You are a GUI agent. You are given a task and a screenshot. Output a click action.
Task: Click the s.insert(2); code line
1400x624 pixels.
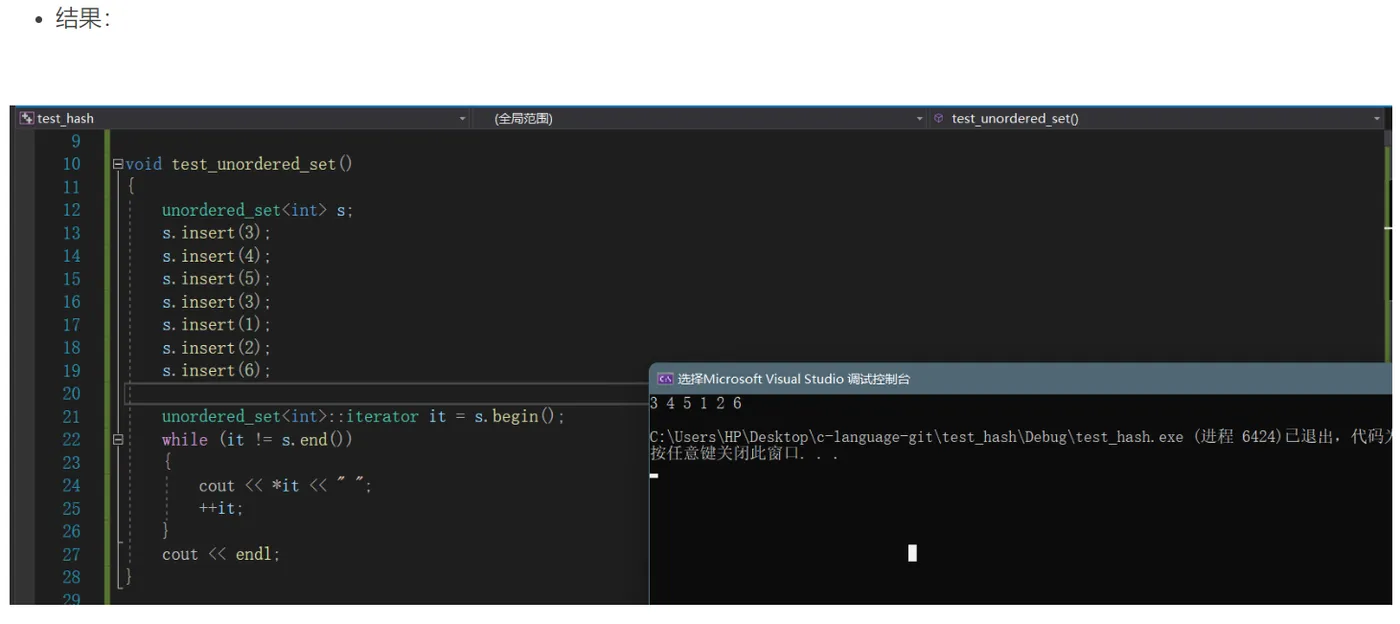tap(216, 348)
